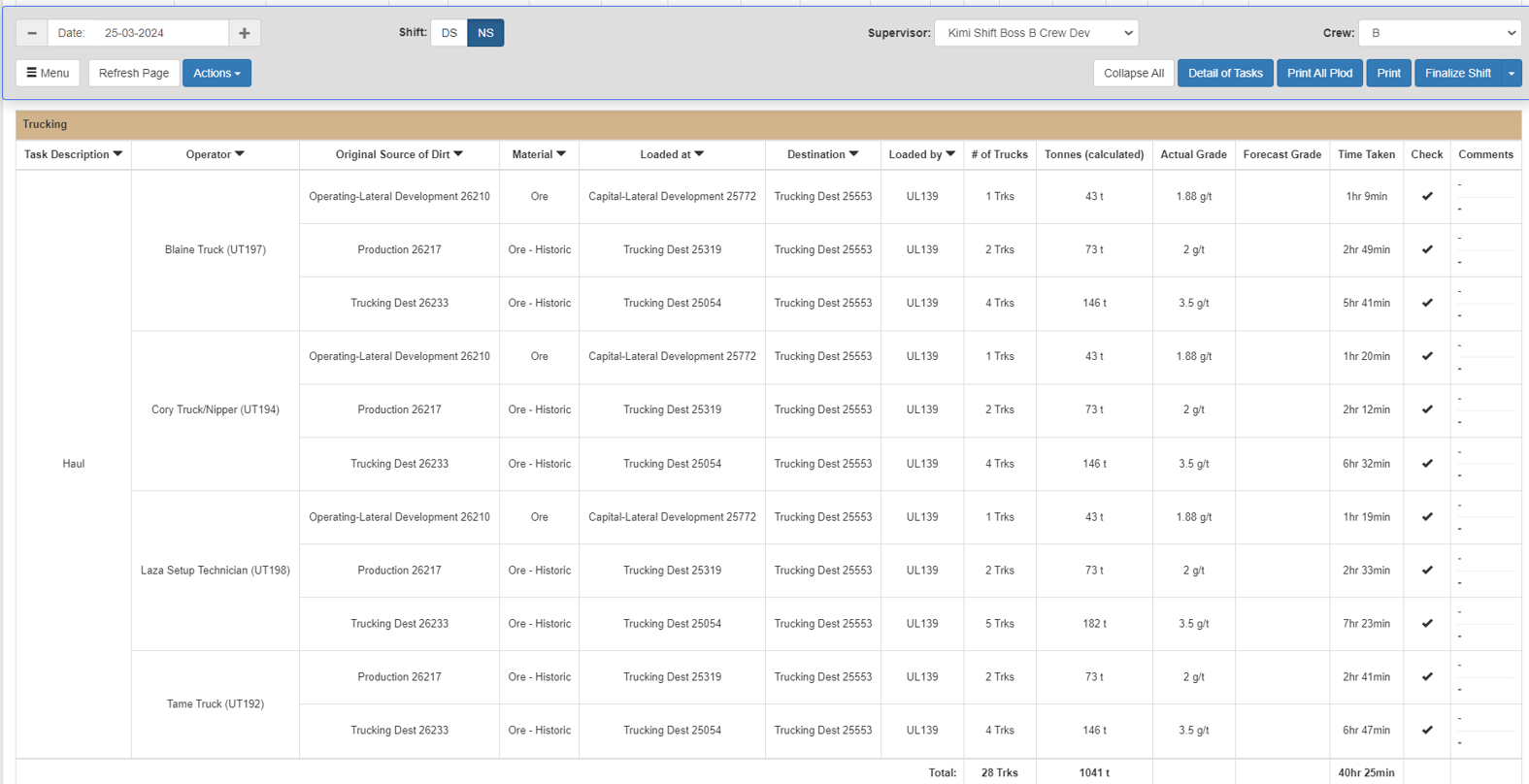1529x784 pixels.
Task: Select the NS night shift toggle
Action: [485, 33]
